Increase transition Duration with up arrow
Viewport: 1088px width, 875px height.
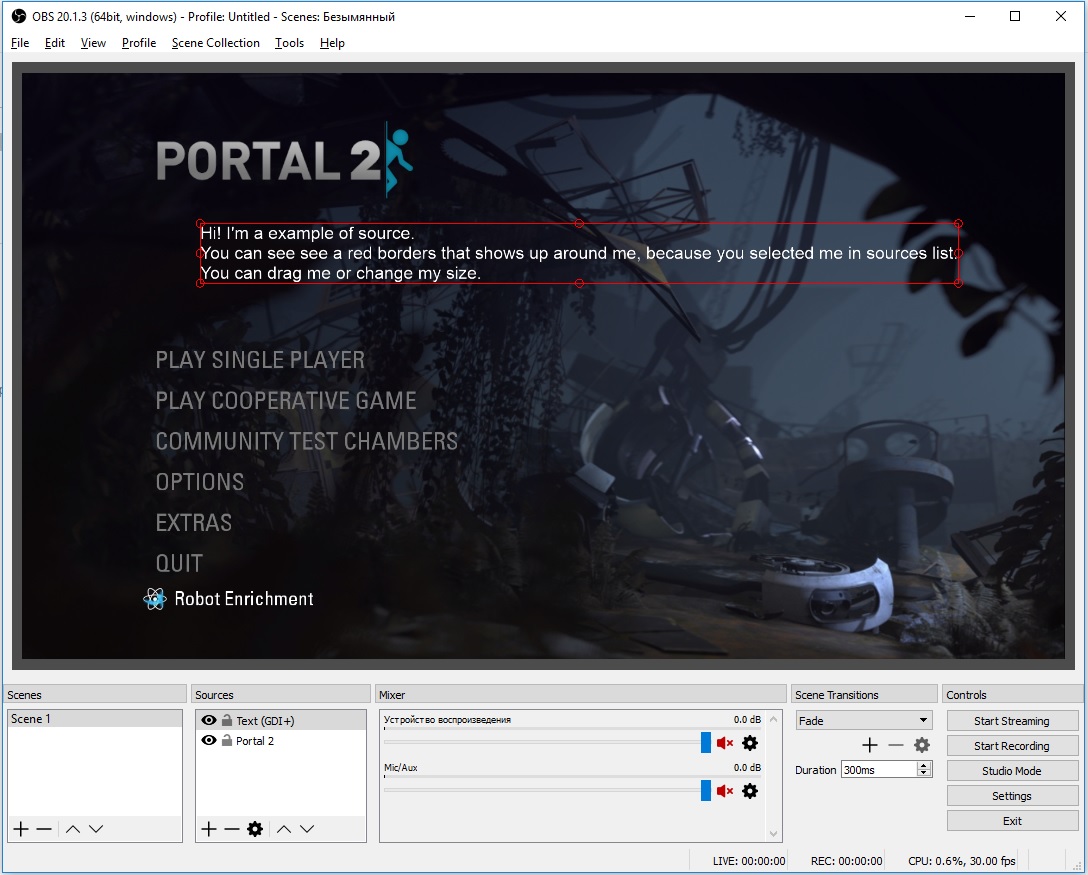pos(924,766)
